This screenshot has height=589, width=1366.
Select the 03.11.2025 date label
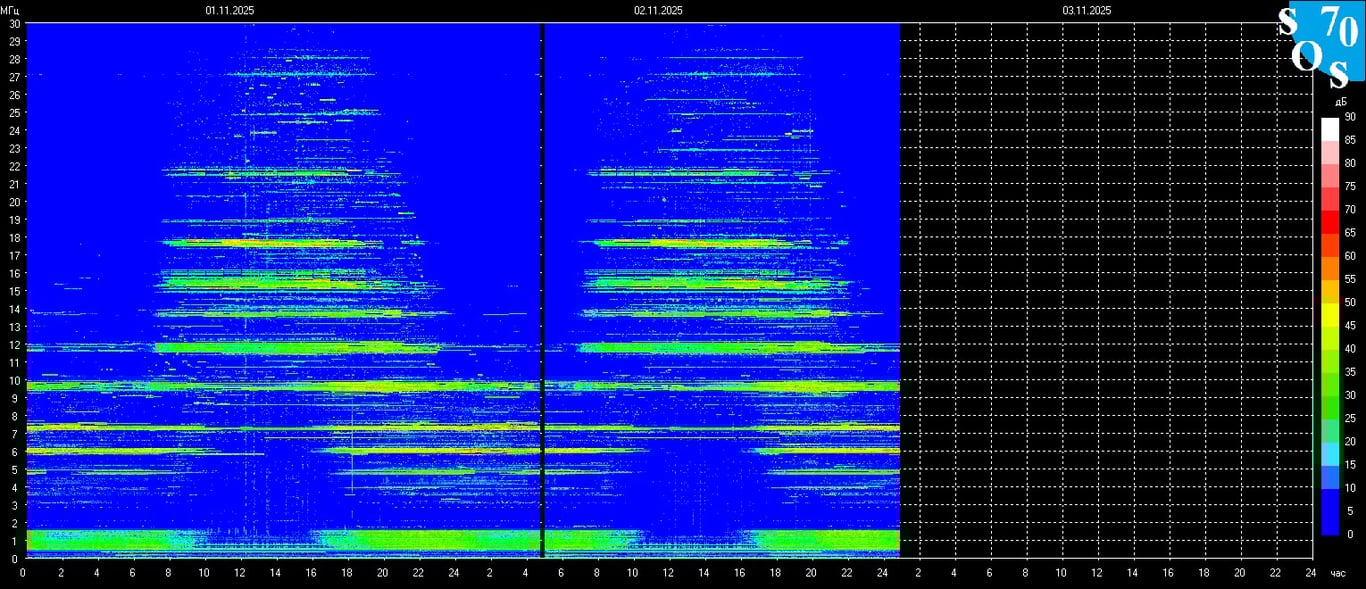[1087, 10]
